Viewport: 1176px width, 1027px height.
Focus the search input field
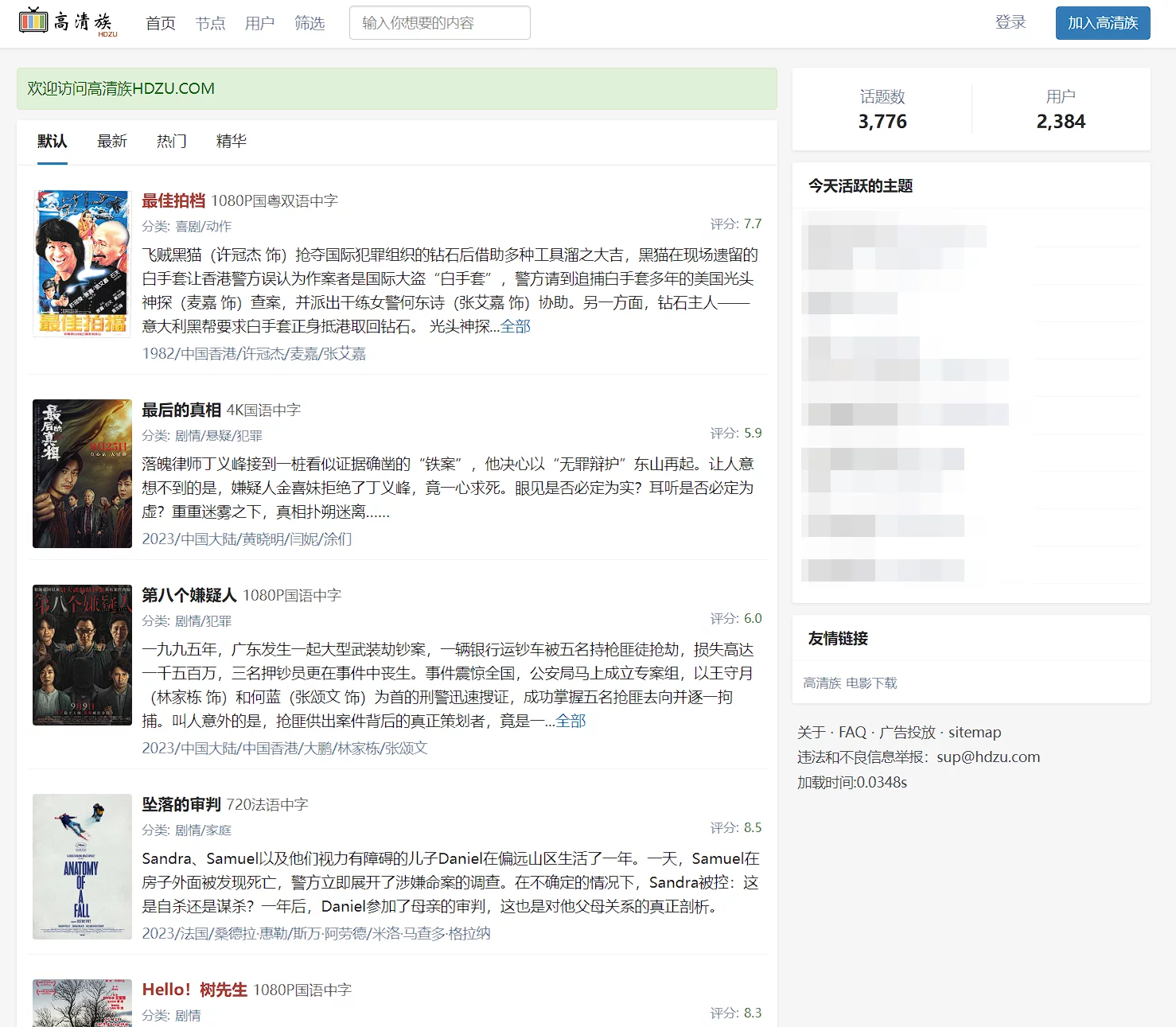click(x=439, y=23)
